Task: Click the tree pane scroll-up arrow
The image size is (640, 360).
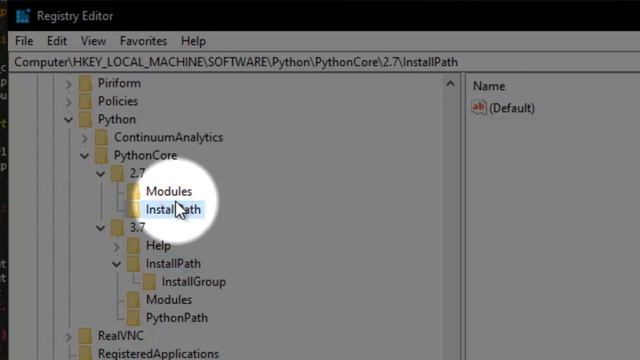Action: [450, 84]
